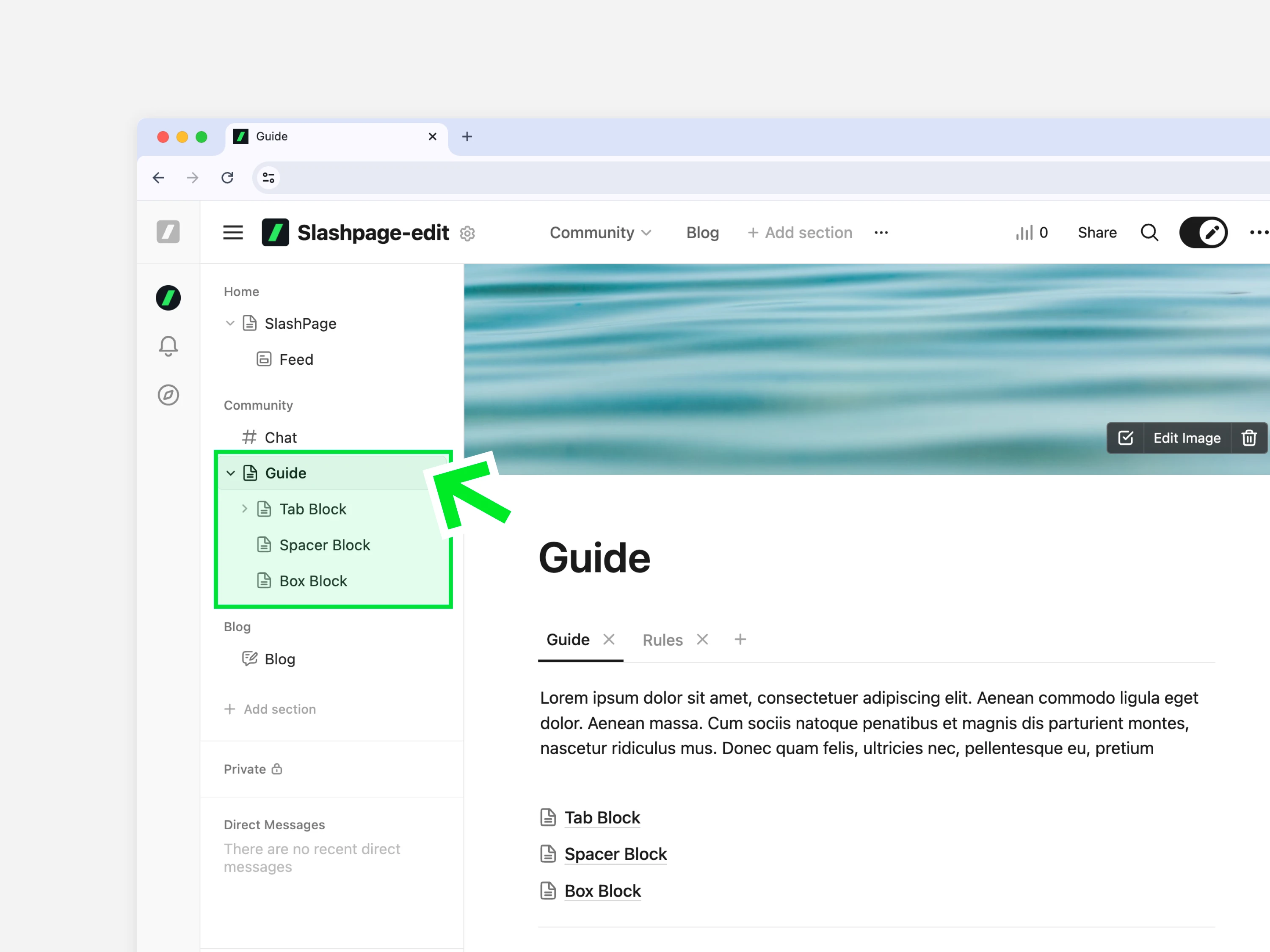This screenshot has height=952, width=1270.
Task: Go forward in browser
Action: coord(193,178)
